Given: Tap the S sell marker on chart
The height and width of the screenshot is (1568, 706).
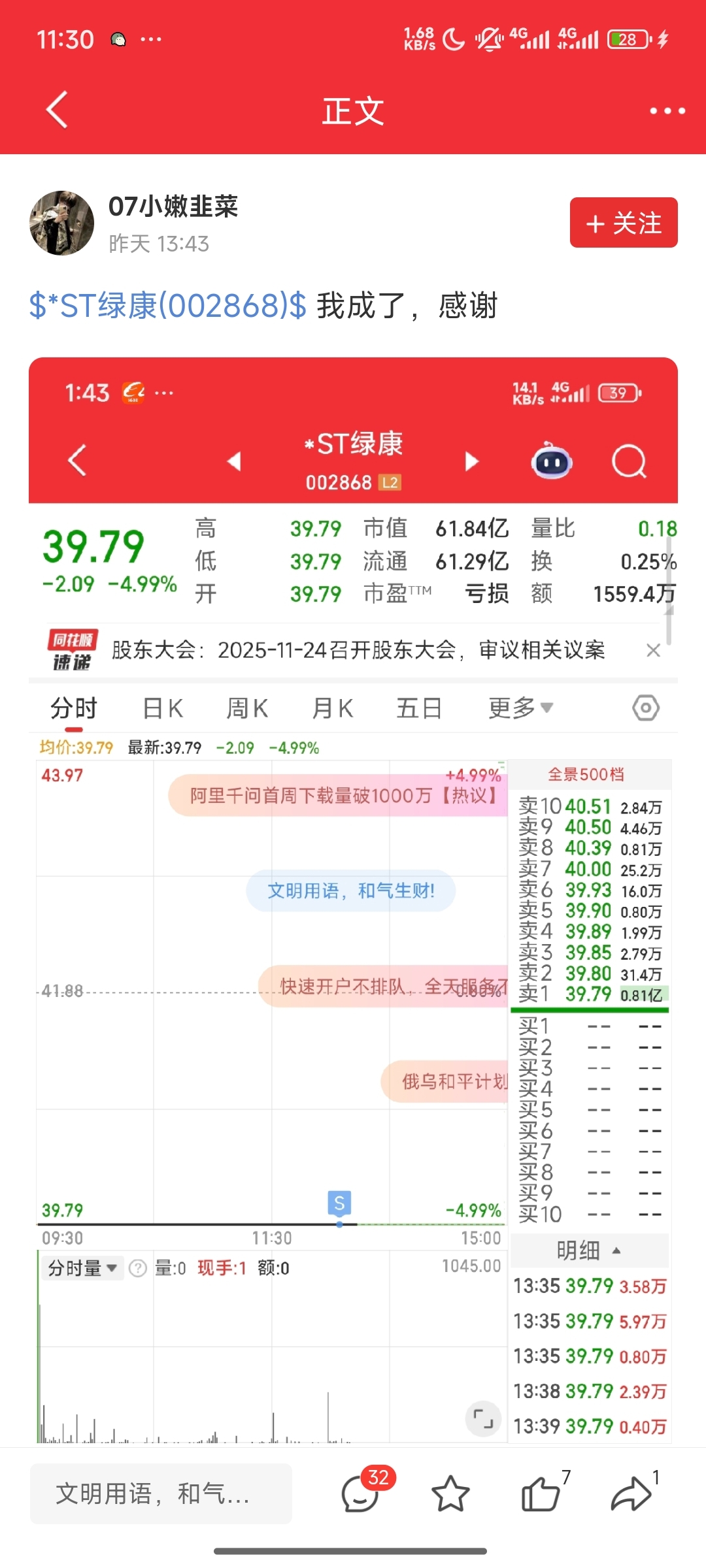Looking at the screenshot, I should point(339,1203).
